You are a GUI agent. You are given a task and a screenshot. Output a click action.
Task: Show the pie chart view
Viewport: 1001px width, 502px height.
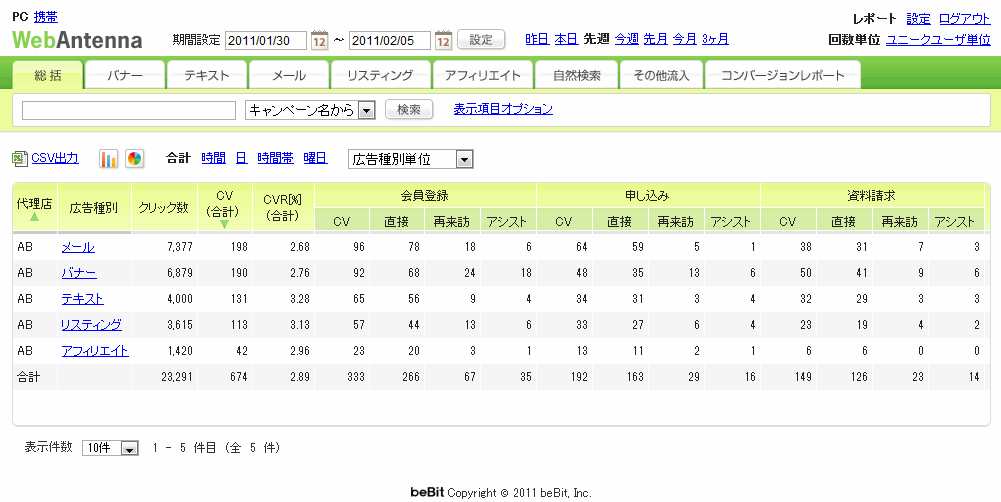(x=134, y=159)
